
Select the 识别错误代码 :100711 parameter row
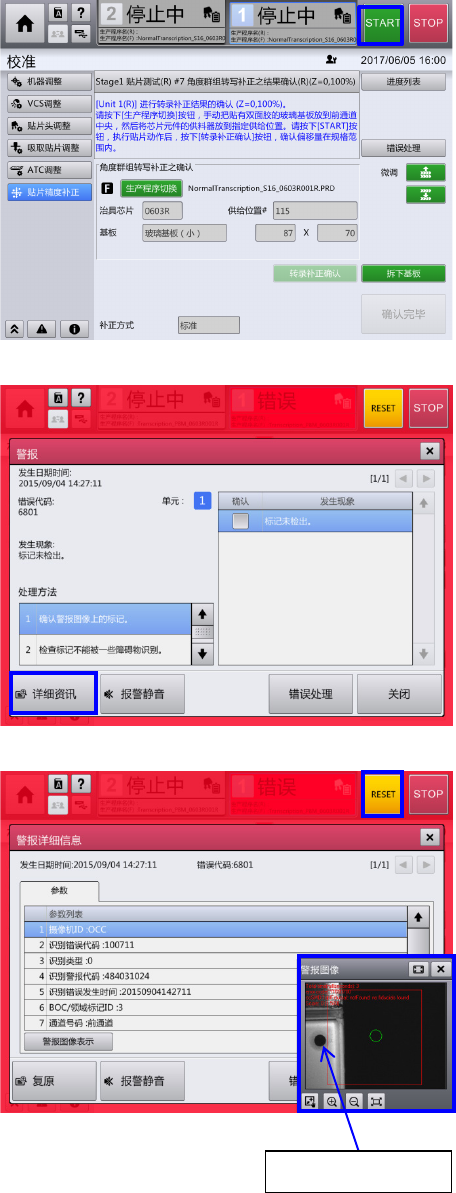click(216, 944)
